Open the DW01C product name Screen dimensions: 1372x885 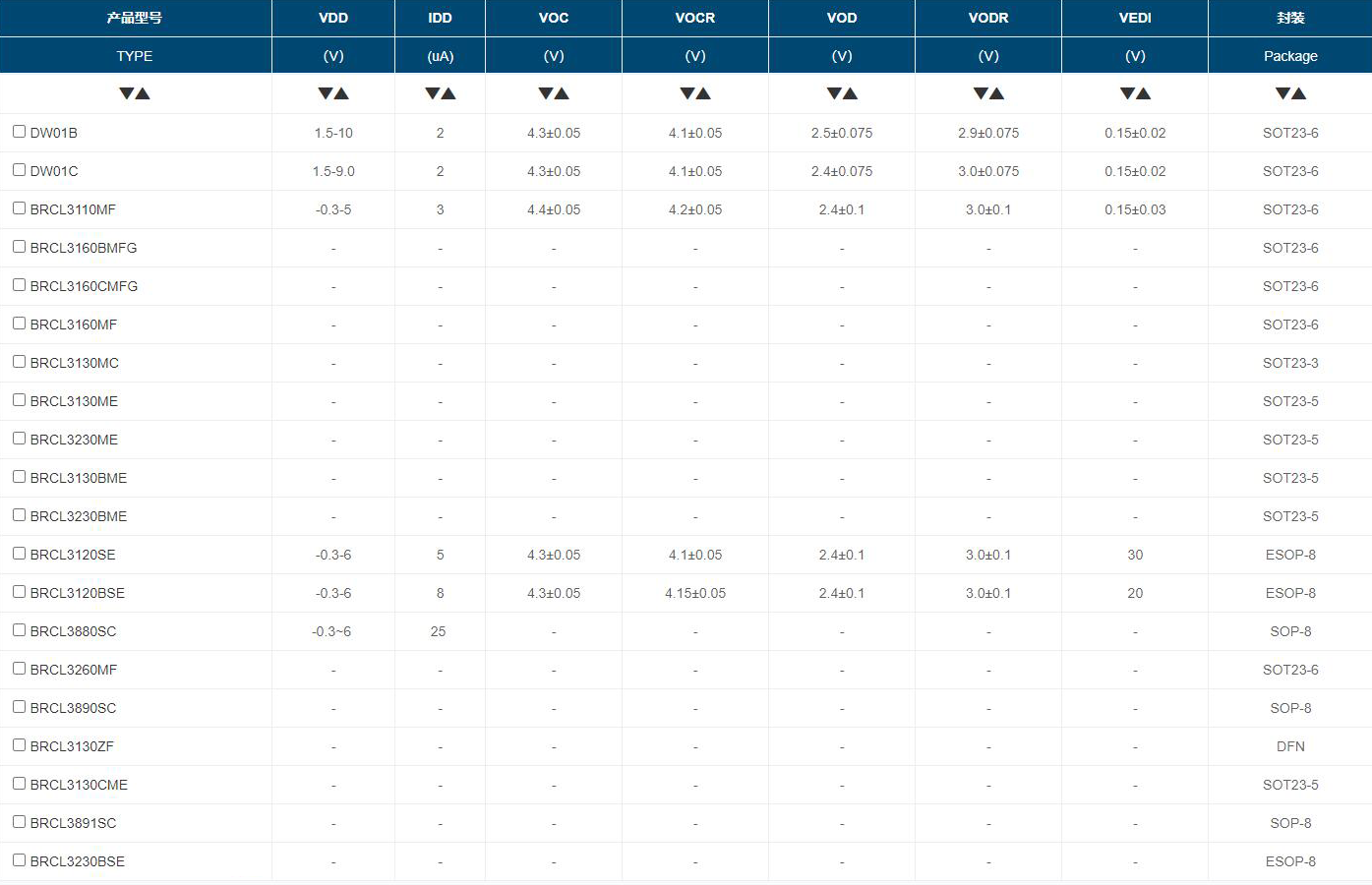point(54,171)
